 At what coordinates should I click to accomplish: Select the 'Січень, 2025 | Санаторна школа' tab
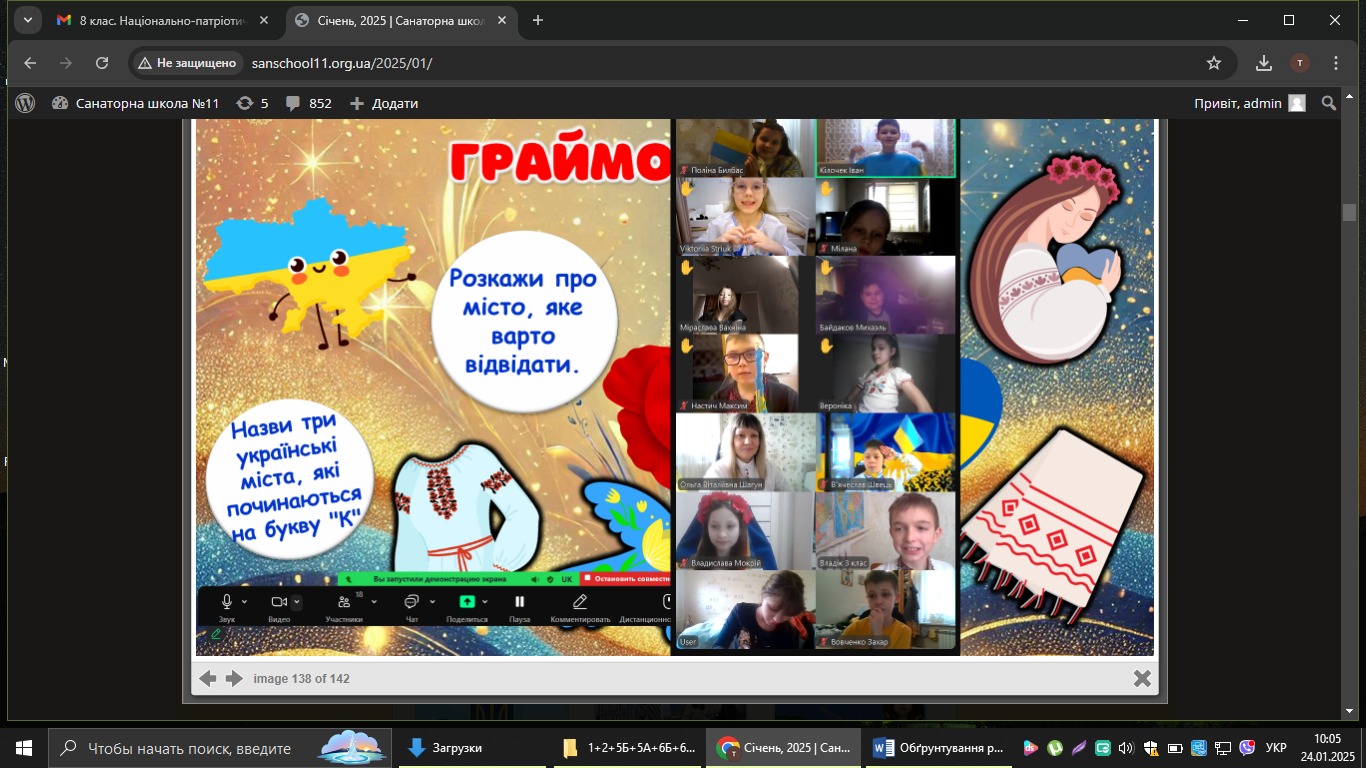402,20
